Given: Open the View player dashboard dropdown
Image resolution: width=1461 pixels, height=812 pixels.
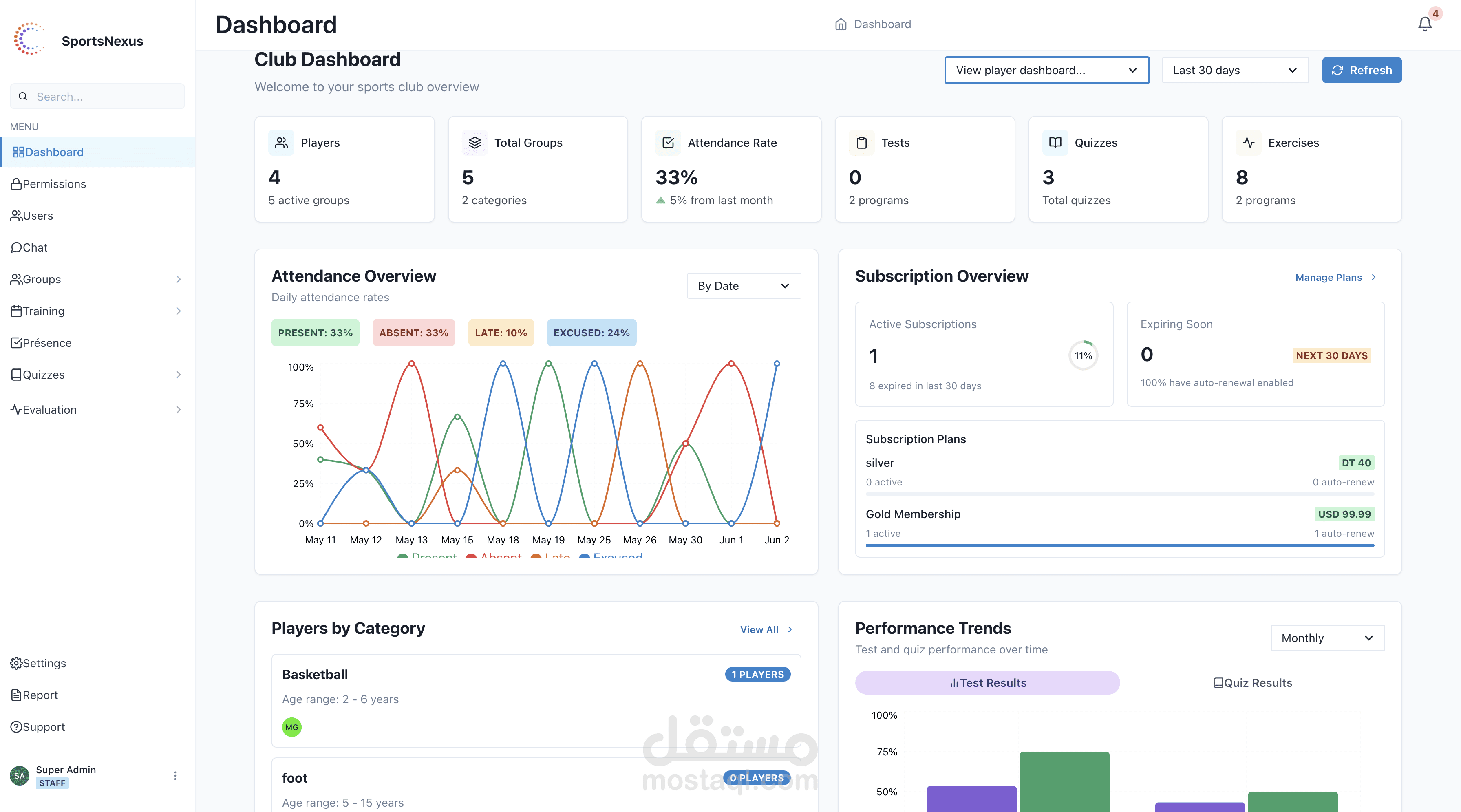Looking at the screenshot, I should [x=1046, y=70].
